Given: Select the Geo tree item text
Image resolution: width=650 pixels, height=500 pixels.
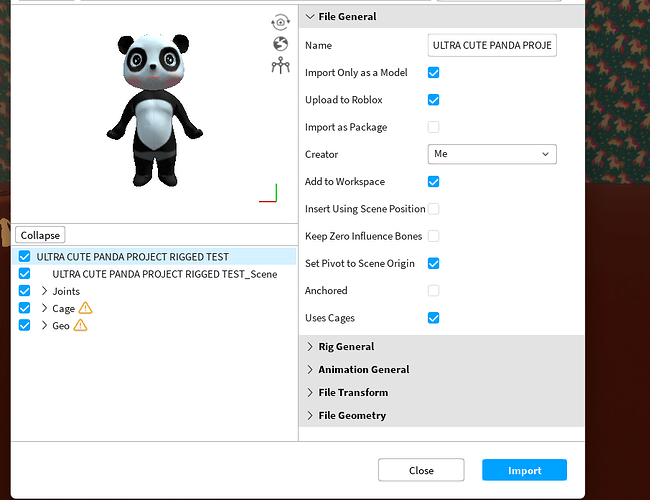Looking at the screenshot, I should click(61, 326).
